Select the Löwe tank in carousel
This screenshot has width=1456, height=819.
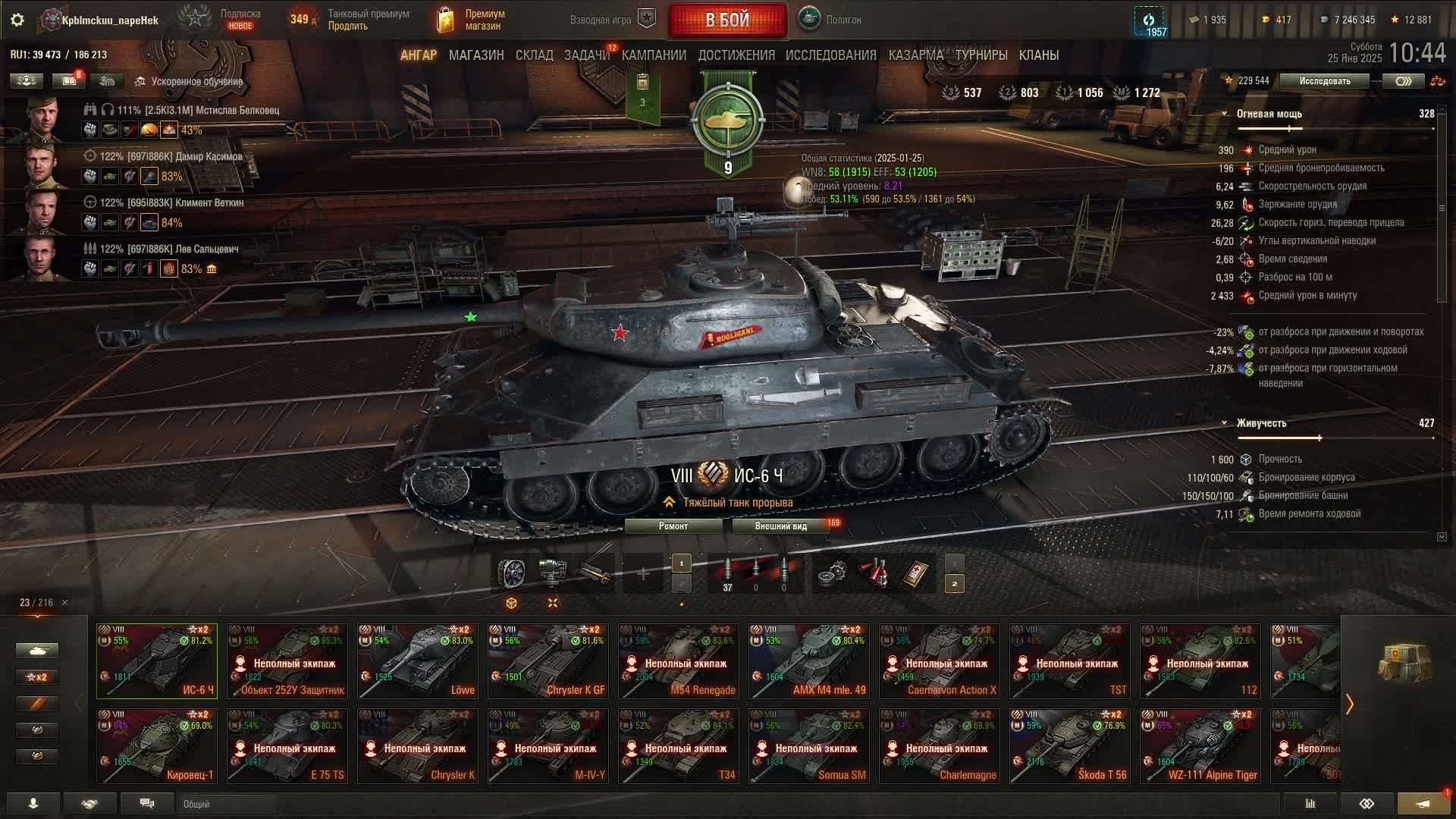point(418,661)
